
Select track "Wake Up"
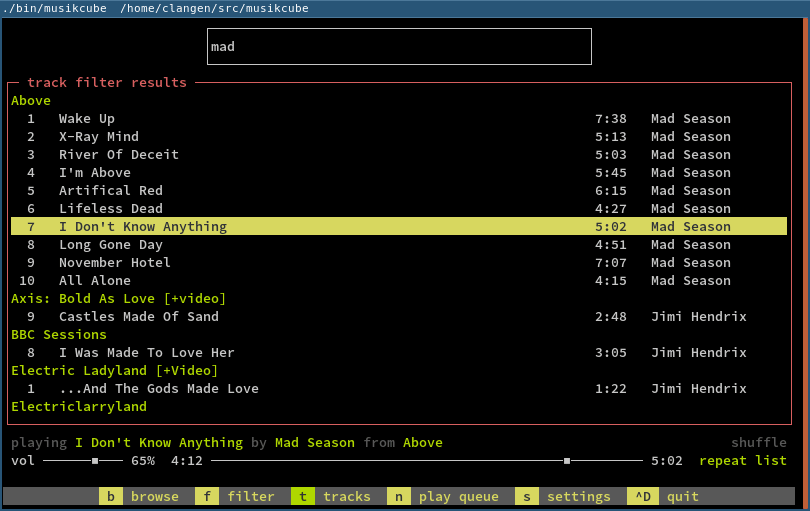(399, 119)
